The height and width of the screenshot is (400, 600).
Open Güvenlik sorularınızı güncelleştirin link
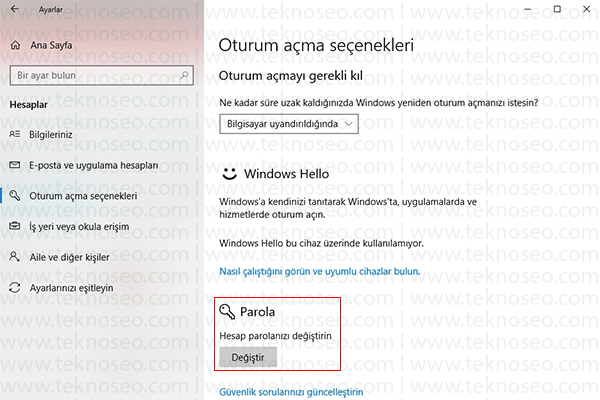pyautogui.click(x=291, y=392)
